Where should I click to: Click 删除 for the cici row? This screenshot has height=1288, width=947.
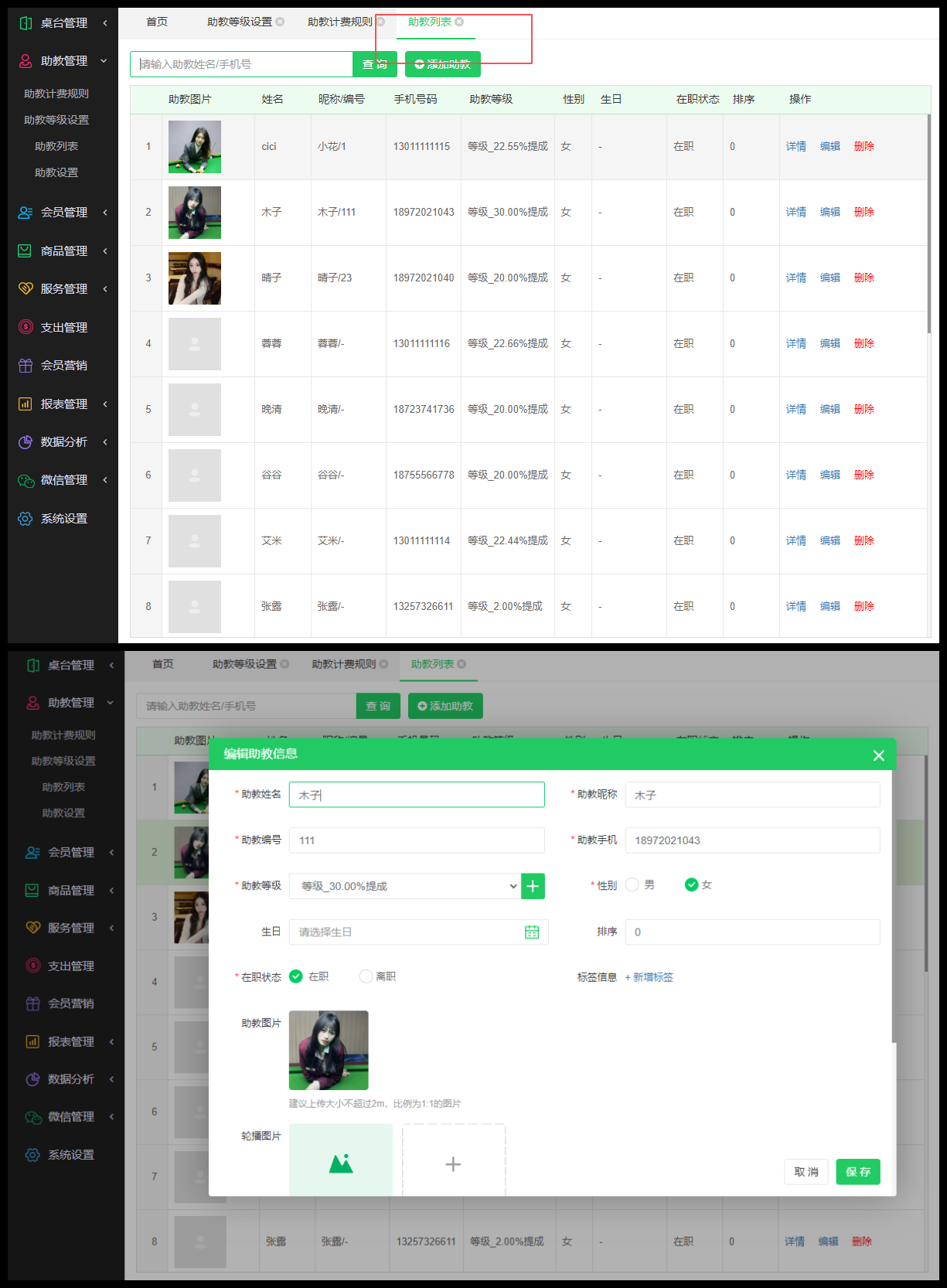click(x=864, y=146)
